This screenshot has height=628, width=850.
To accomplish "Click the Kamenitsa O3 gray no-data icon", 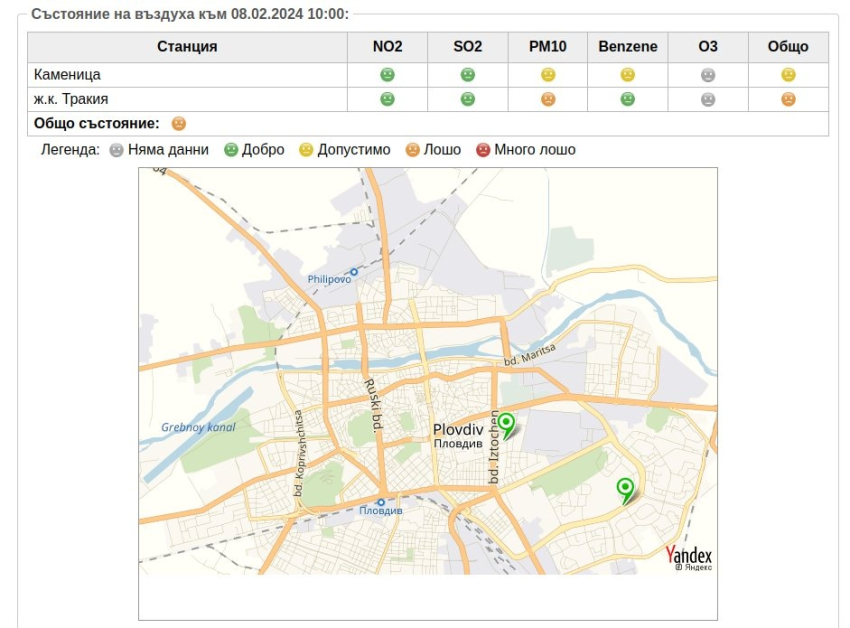I will tap(708, 75).
